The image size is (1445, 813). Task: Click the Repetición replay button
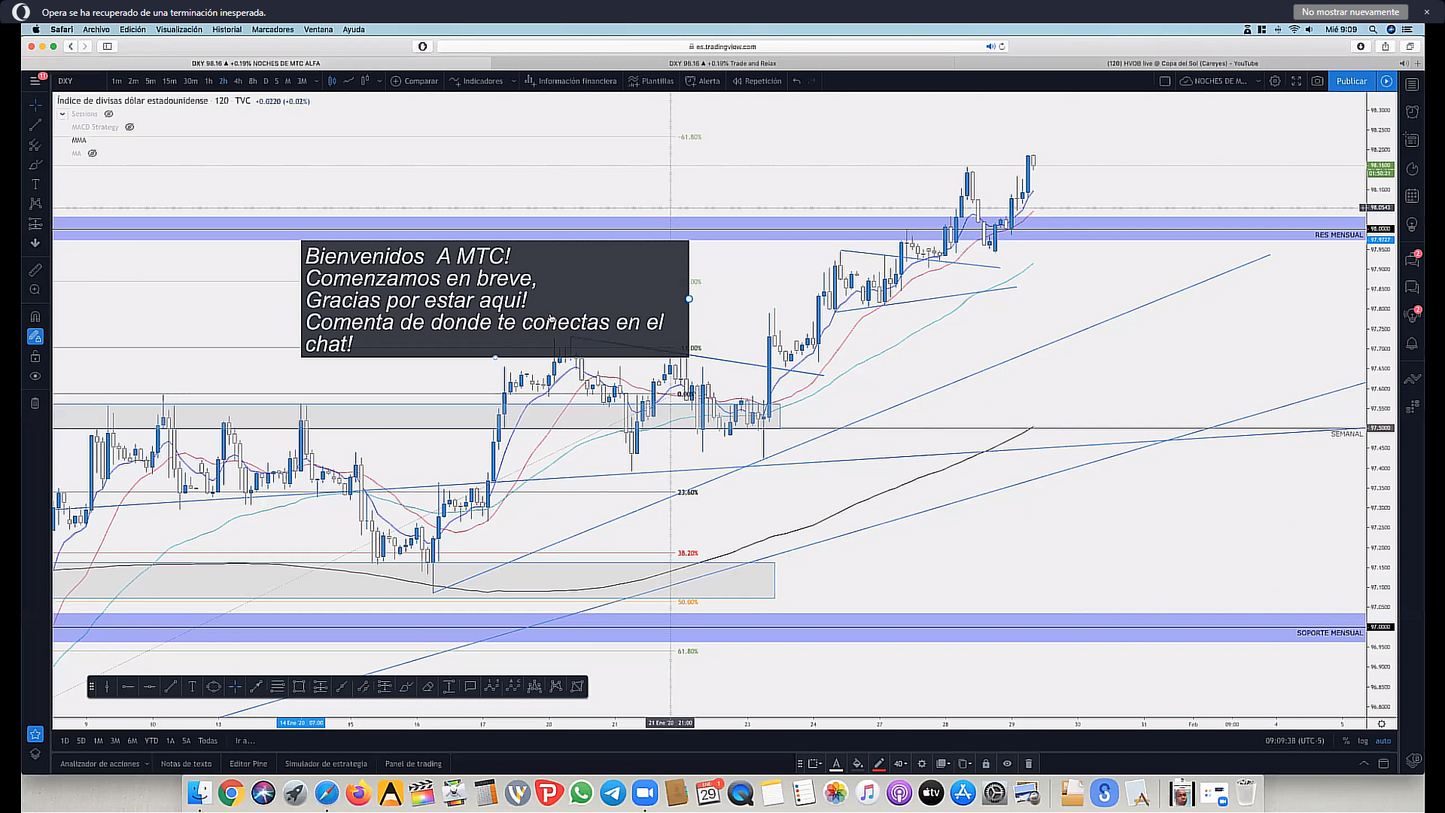click(757, 81)
